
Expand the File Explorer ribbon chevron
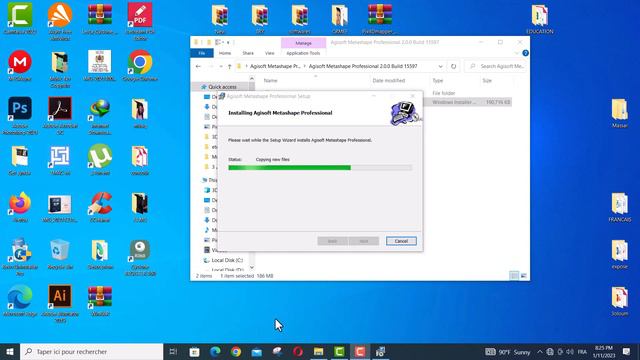point(517,53)
